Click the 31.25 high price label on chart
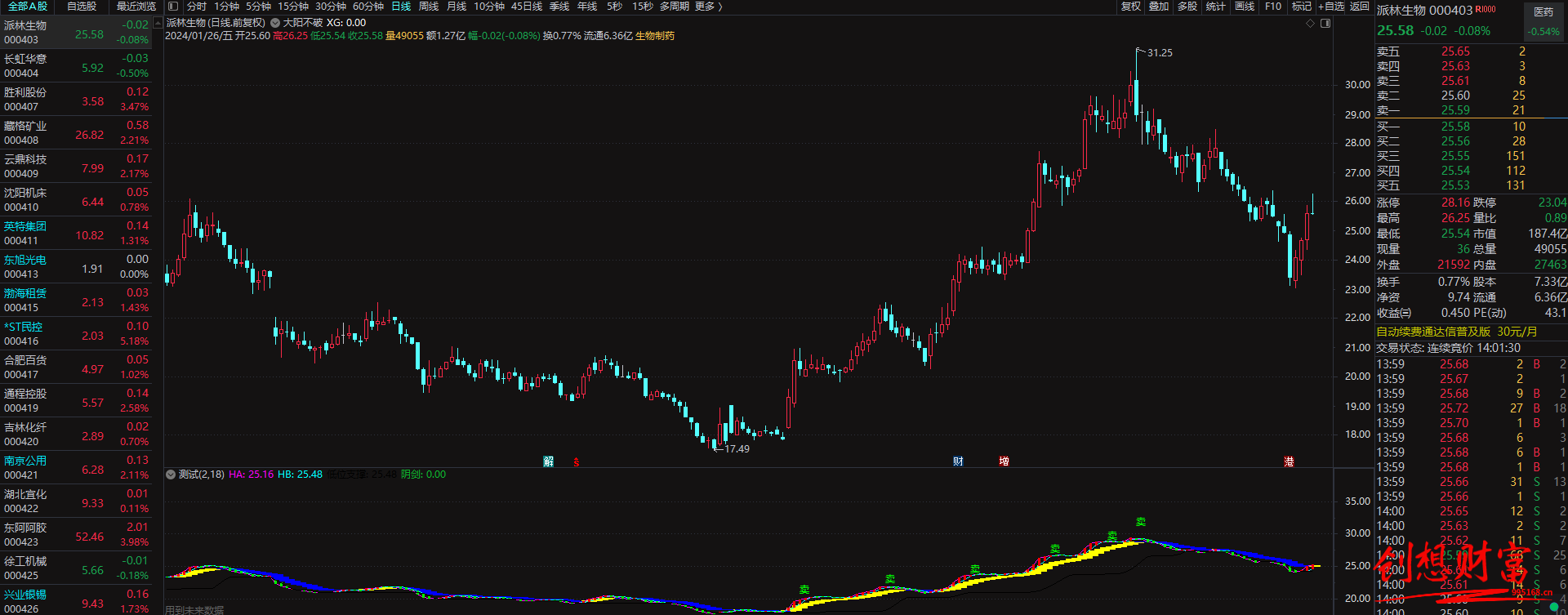 (x=1160, y=53)
